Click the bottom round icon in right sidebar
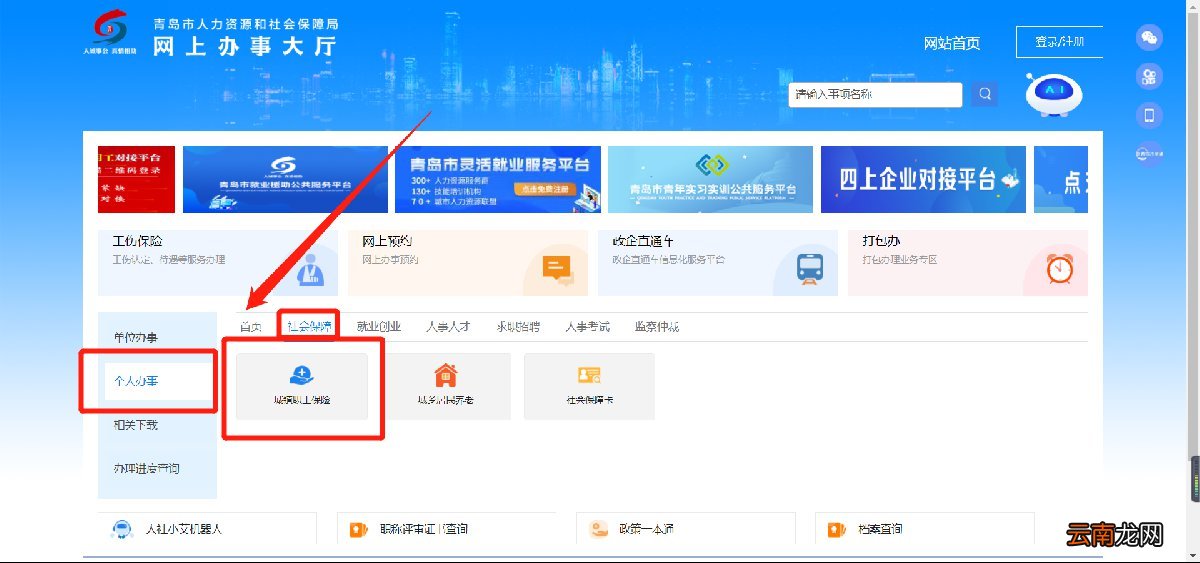 tap(1149, 153)
